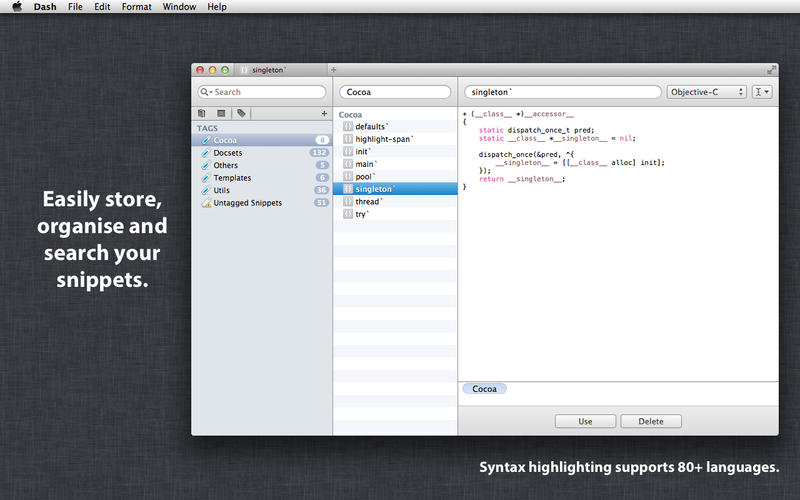Viewport: 800px width, 500px height.
Task: Open the search magnifier options dropdown
Action: [206, 92]
